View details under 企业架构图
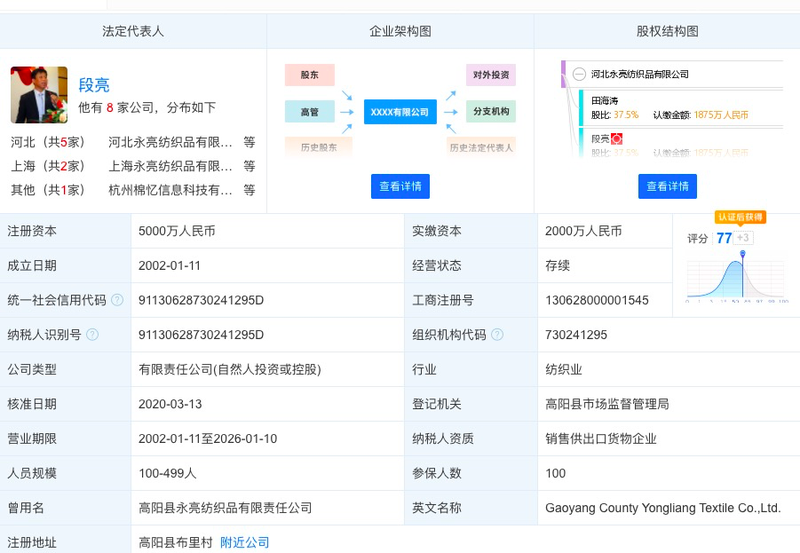 400,186
